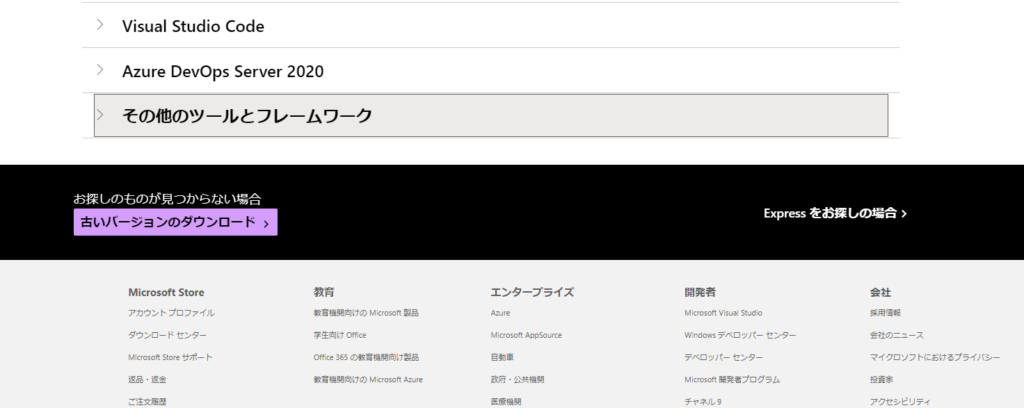
Task: Open the Microsoft Store サポート link
Action: click(x=170, y=358)
